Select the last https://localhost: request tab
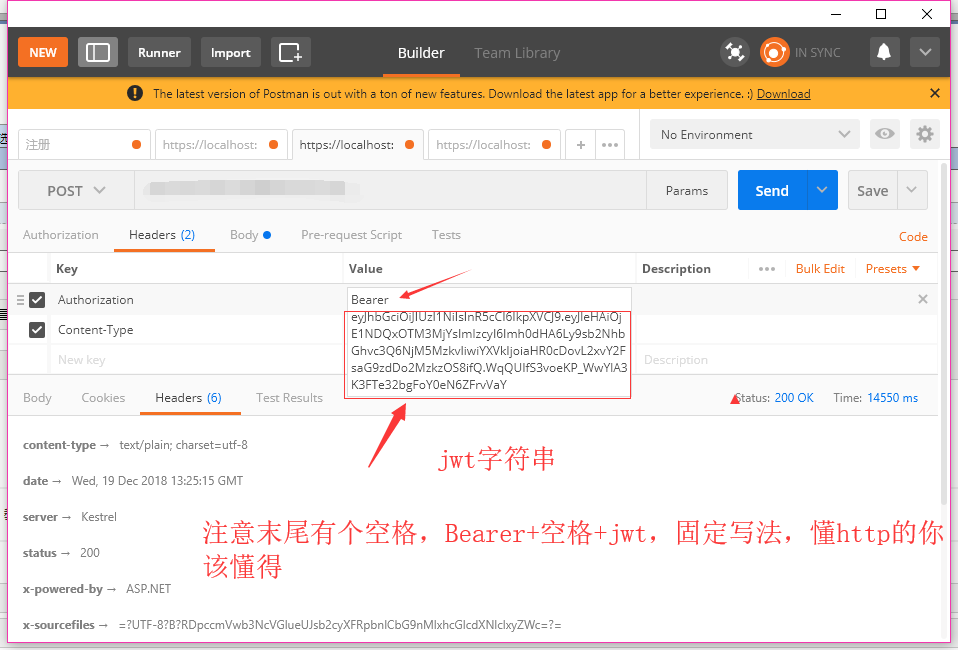 point(494,145)
